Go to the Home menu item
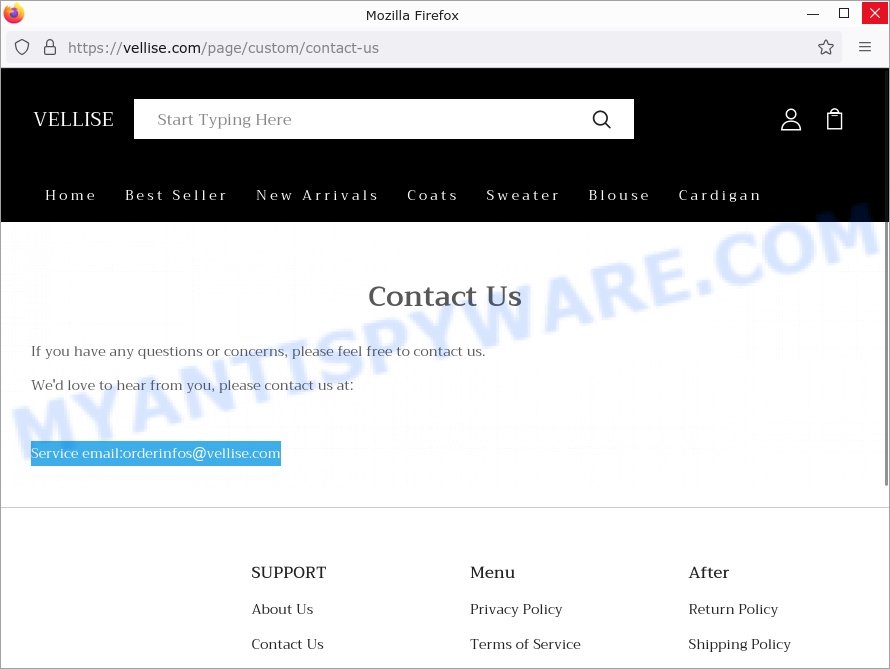The height and width of the screenshot is (669, 890). tap(70, 195)
